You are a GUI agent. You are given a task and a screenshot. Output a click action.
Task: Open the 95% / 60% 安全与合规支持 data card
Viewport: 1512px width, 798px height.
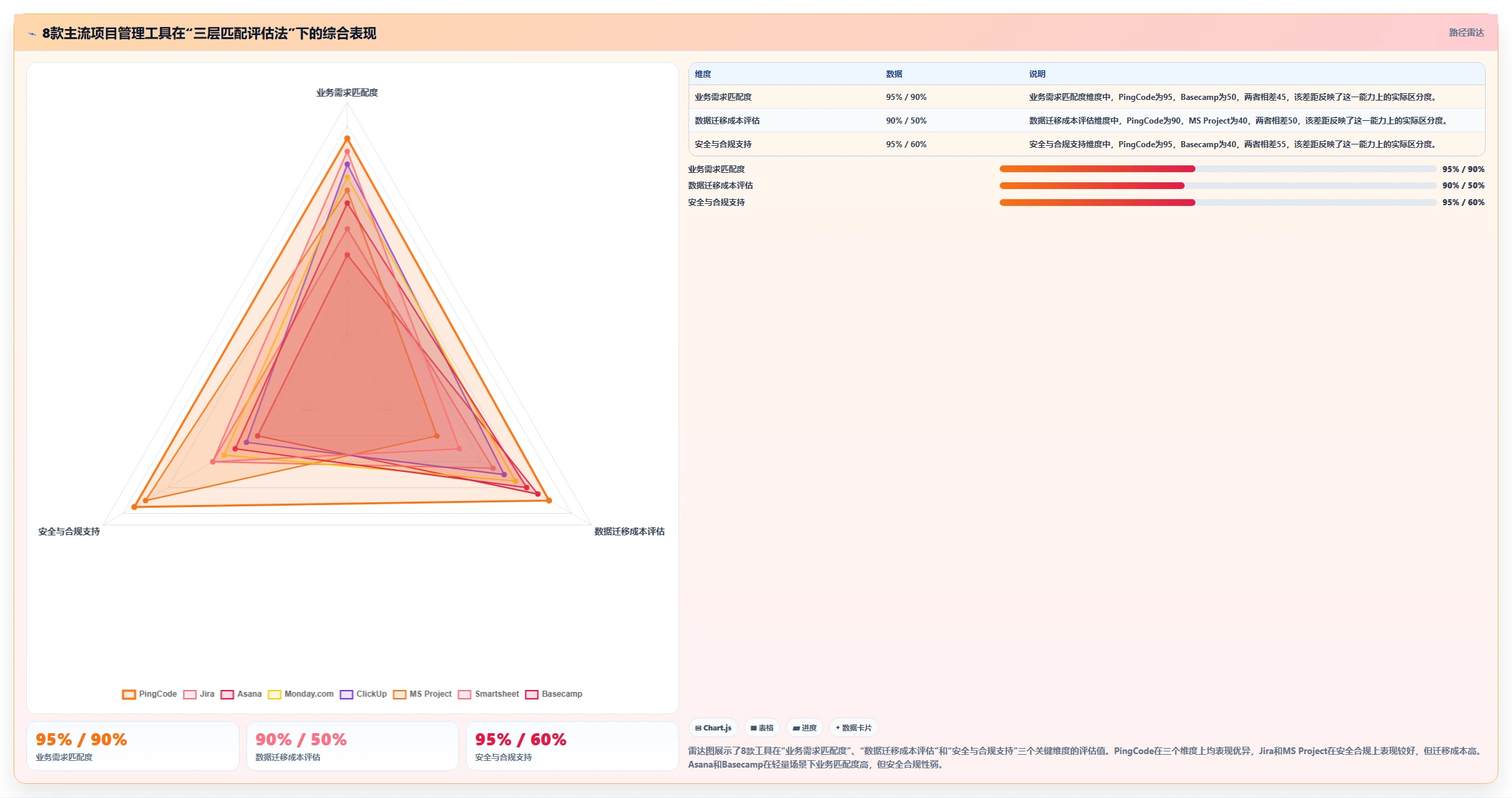(x=572, y=746)
